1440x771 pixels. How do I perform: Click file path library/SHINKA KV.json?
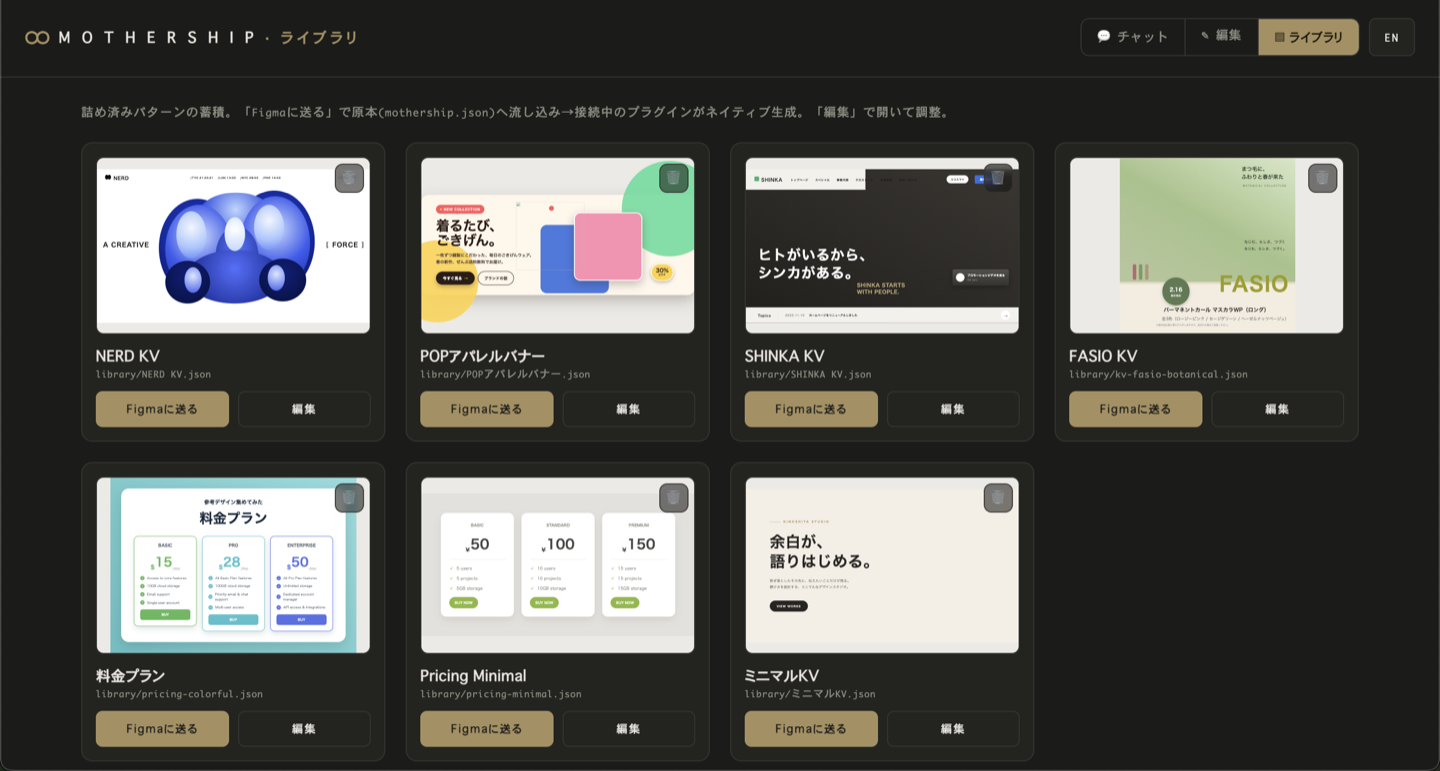808,375
